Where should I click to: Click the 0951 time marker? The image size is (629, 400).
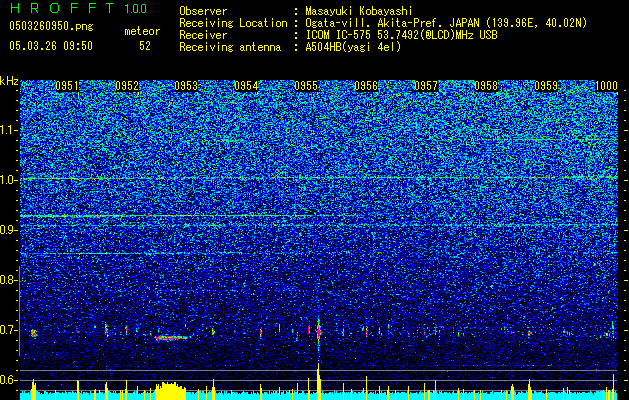(x=67, y=86)
